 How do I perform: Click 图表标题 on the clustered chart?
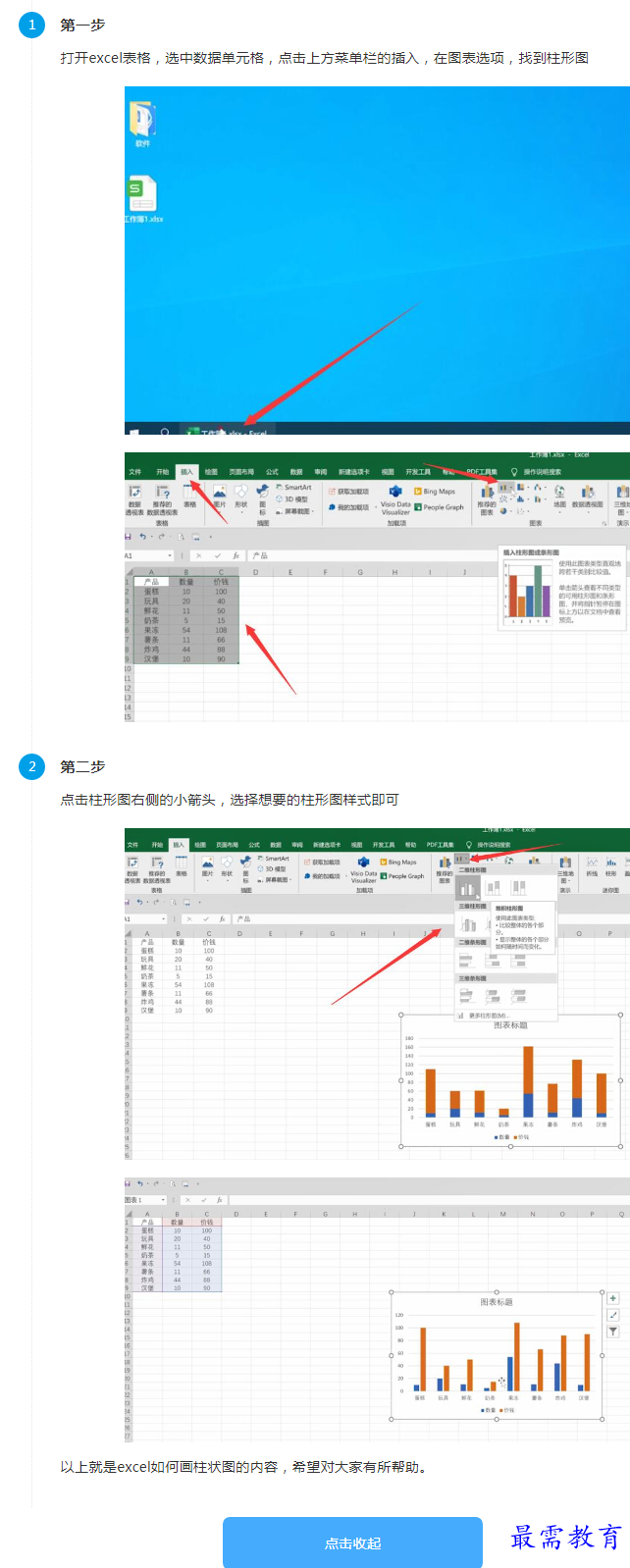497,1302
